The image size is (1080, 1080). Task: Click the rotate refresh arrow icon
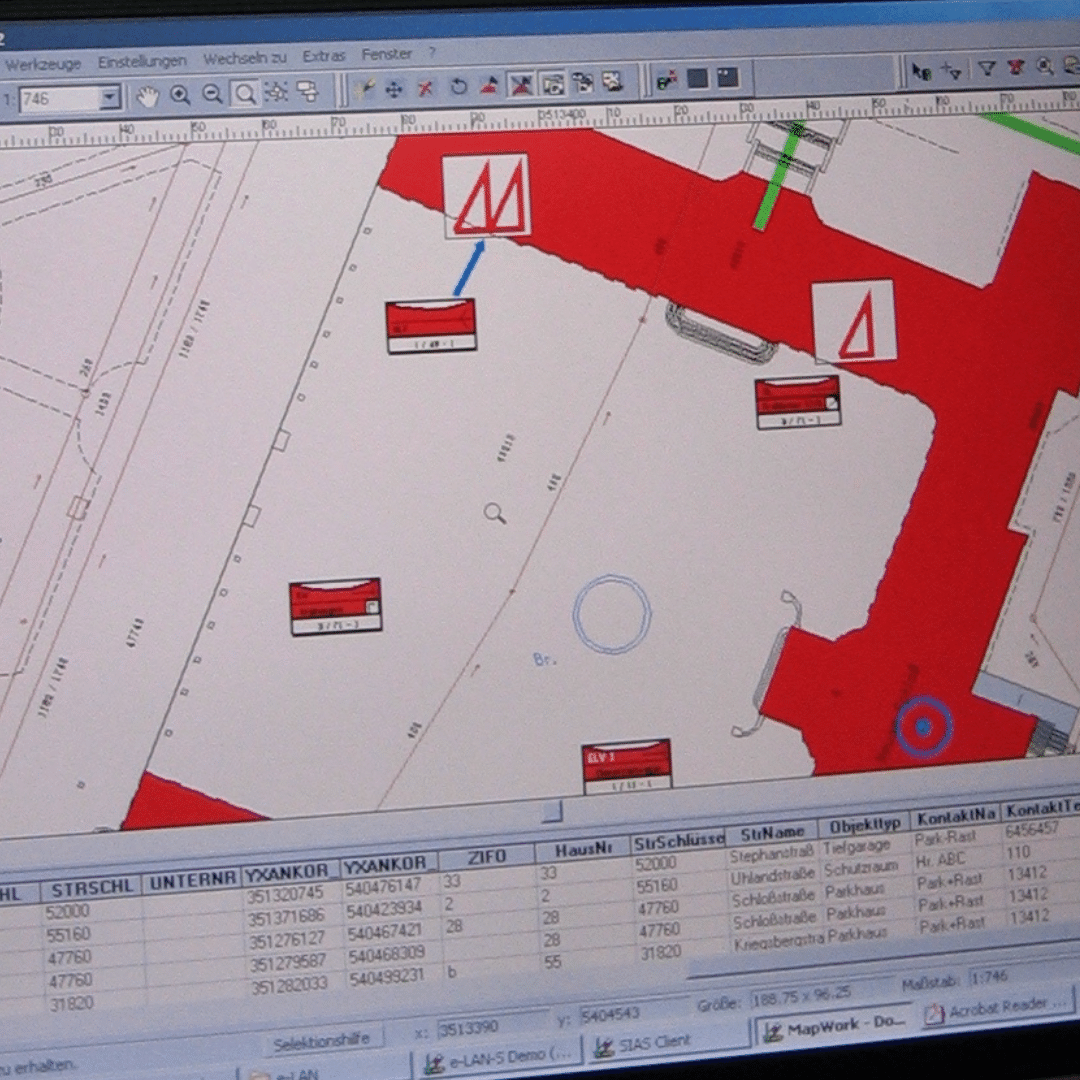[x=458, y=87]
